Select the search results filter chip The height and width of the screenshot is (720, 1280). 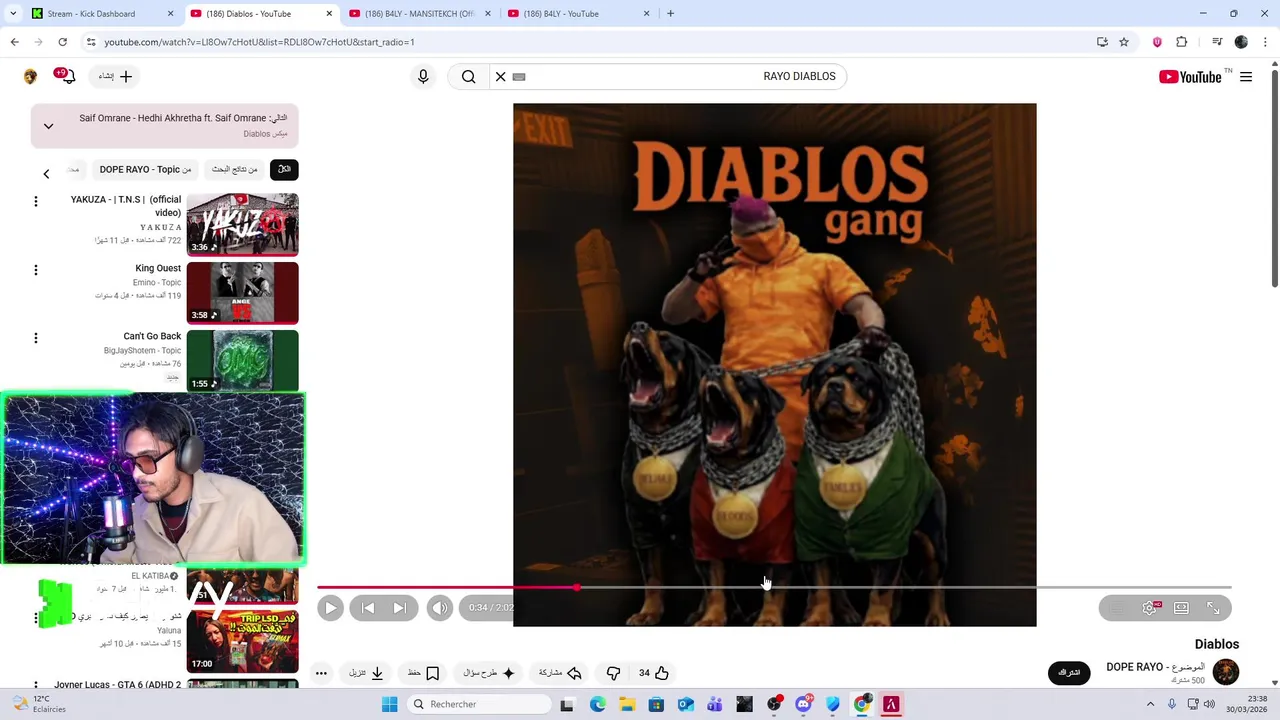234,169
